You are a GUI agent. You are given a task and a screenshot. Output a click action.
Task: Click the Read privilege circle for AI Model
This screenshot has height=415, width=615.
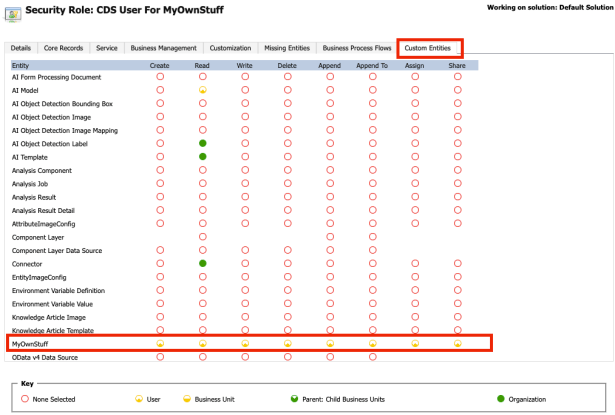pos(202,91)
